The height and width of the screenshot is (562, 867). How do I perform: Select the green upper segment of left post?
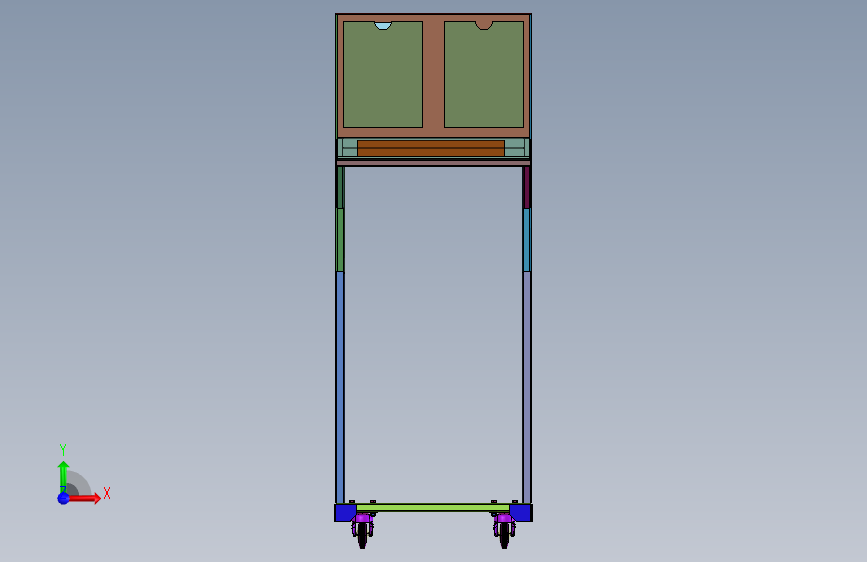pyautogui.click(x=340, y=240)
